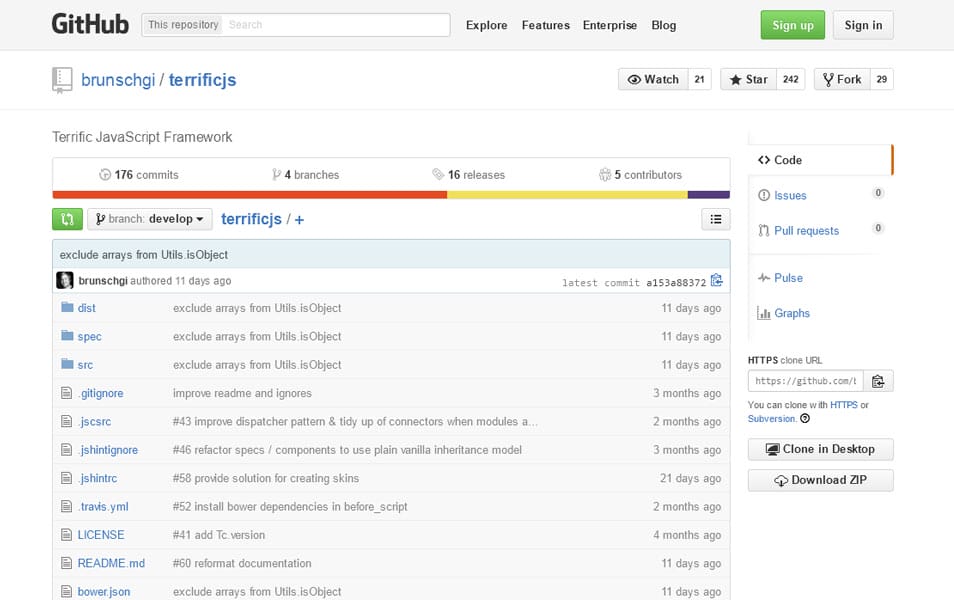Click the Watch button

tap(653, 79)
